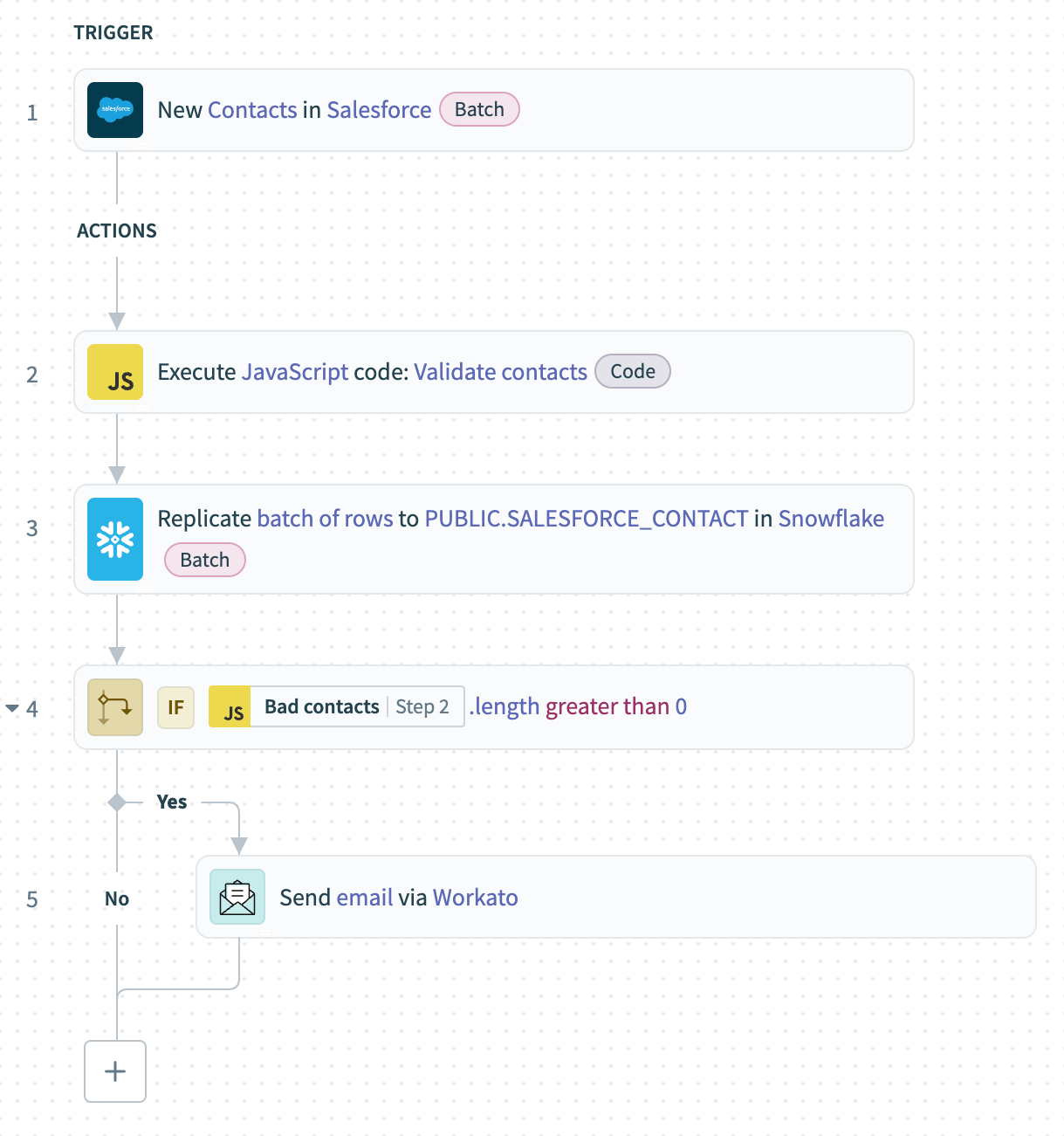This screenshot has width=1064, height=1136.
Task: Click the plus icon to add a step
Action: click(x=114, y=1071)
